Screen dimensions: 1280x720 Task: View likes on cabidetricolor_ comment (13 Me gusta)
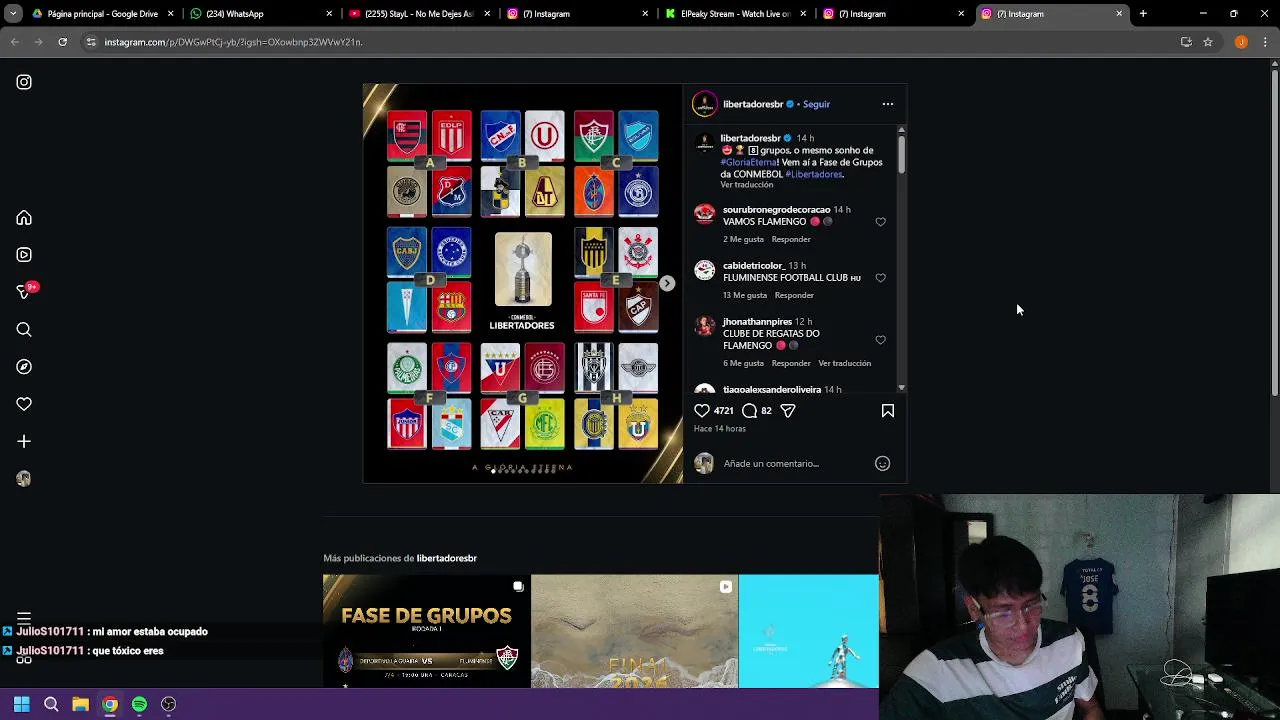pos(745,295)
